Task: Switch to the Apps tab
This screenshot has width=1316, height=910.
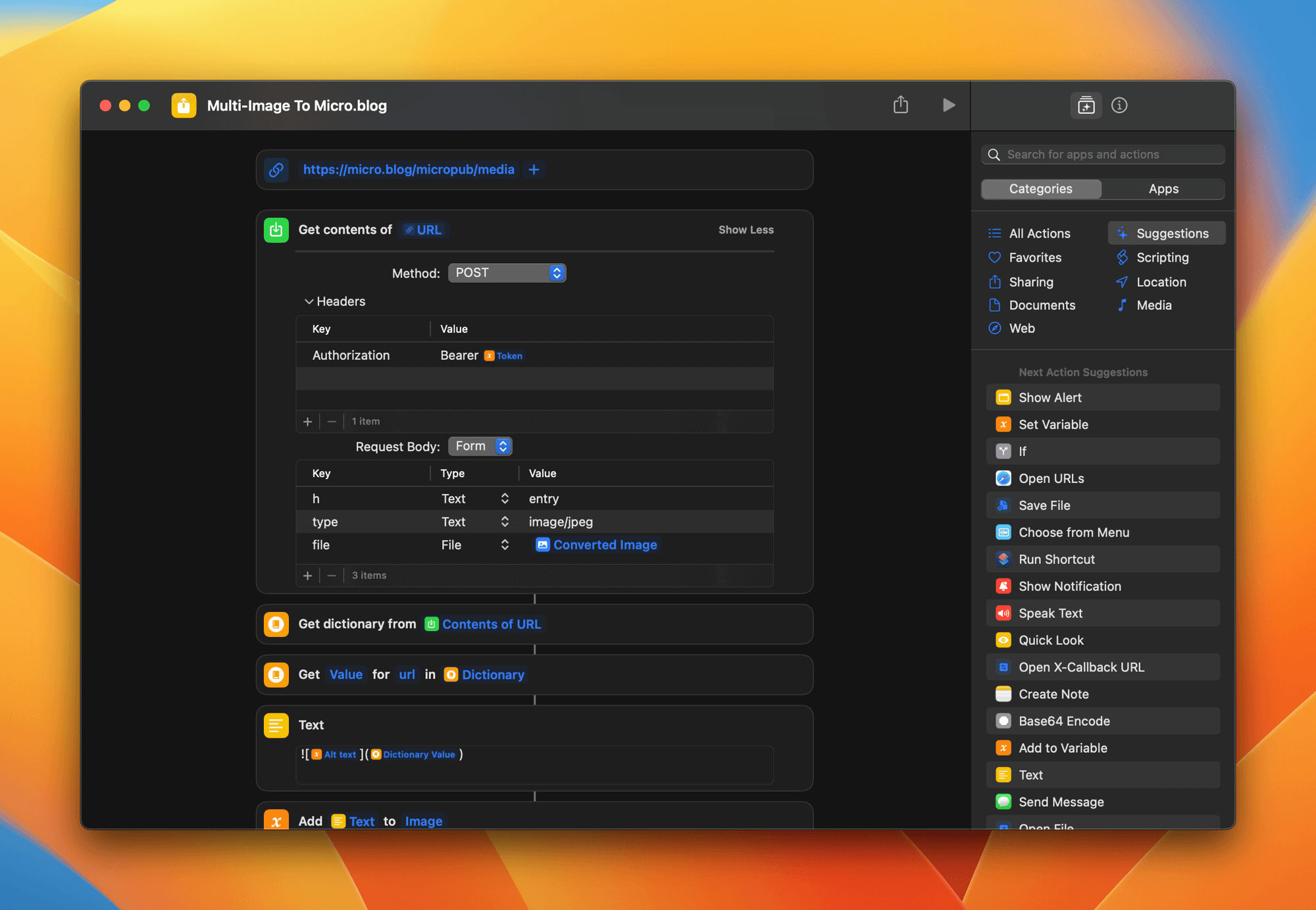Action: pos(1163,189)
